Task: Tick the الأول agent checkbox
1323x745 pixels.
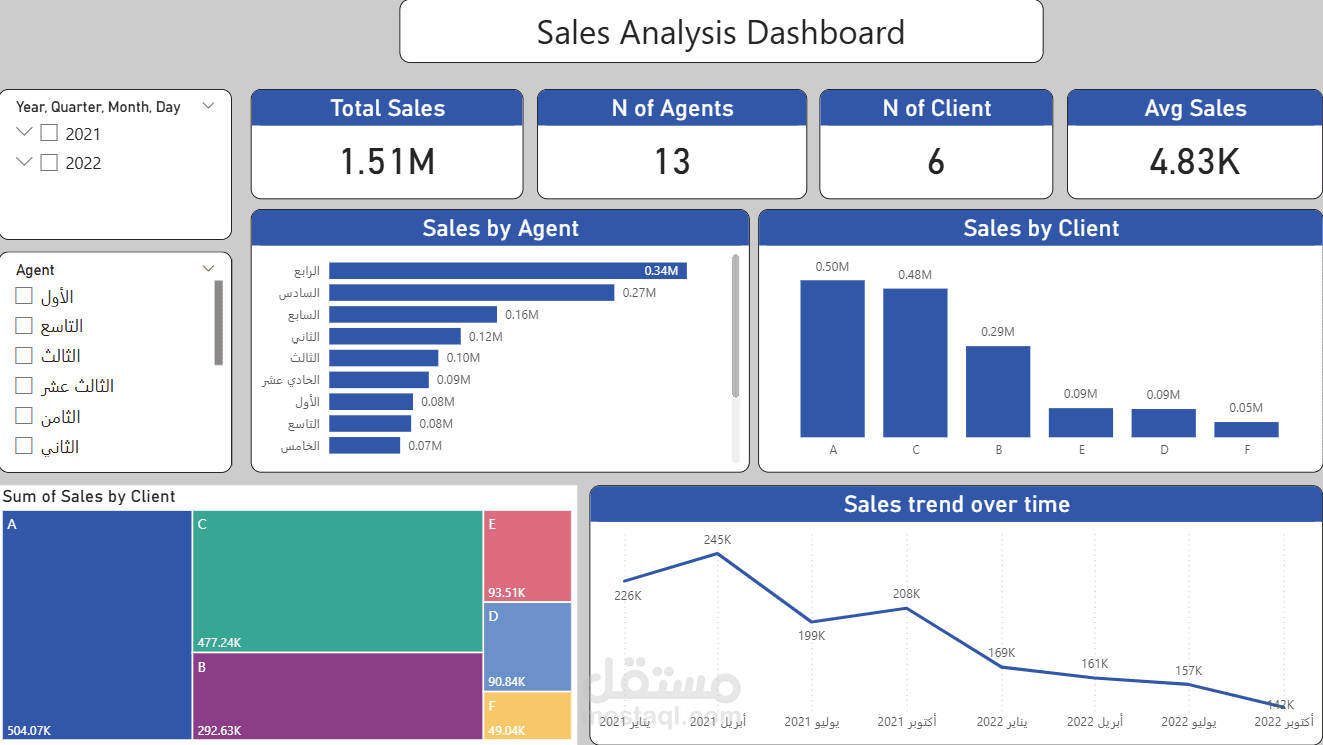Action: pyautogui.click(x=24, y=296)
